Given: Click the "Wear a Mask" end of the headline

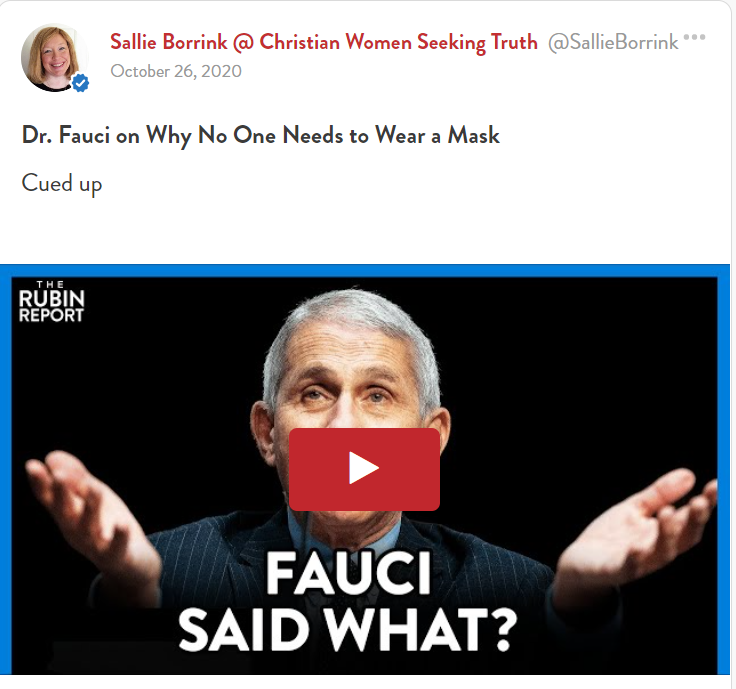Looking at the screenshot, I should (437, 136).
